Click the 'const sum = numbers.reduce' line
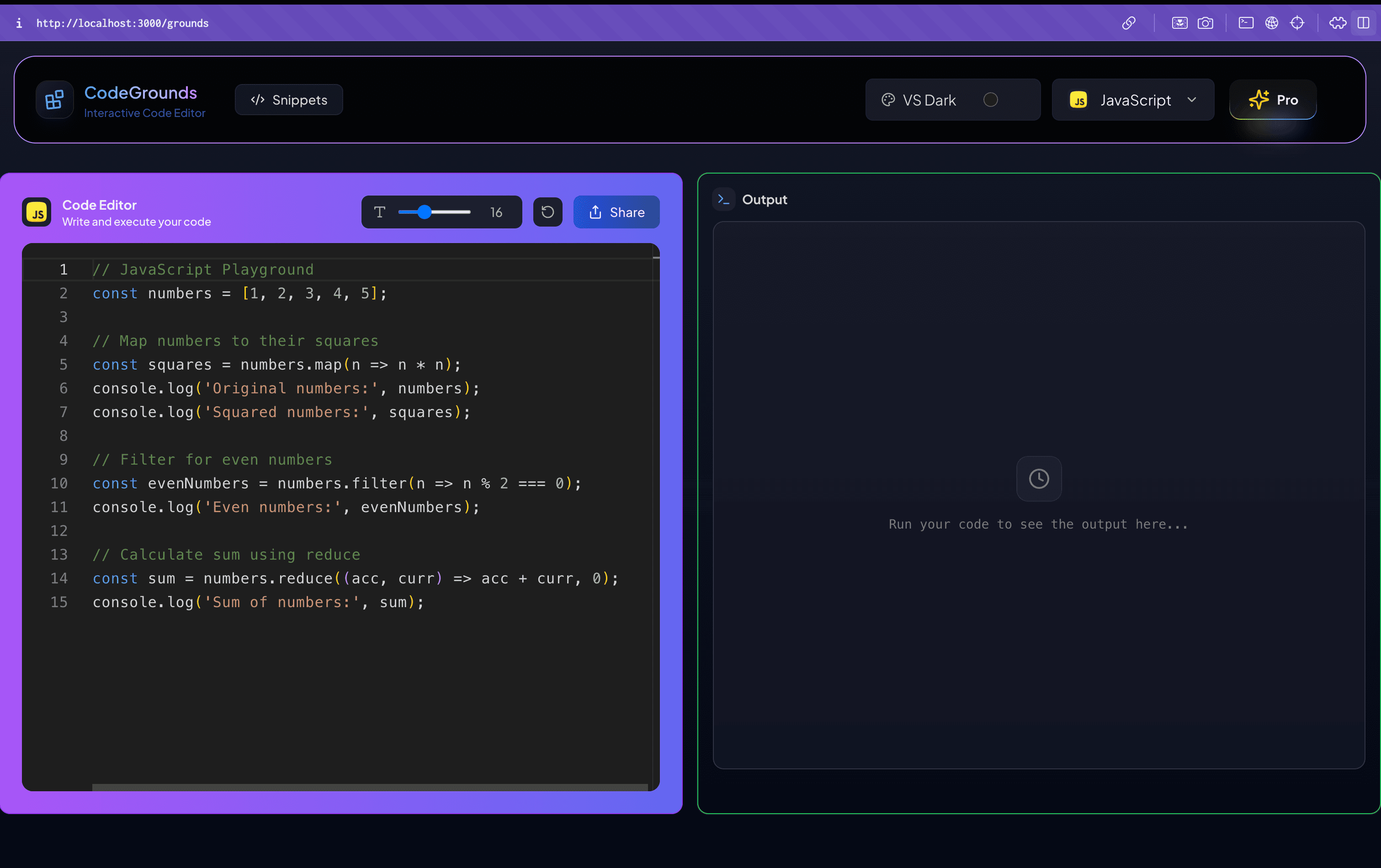This screenshot has width=1381, height=868. (x=356, y=578)
